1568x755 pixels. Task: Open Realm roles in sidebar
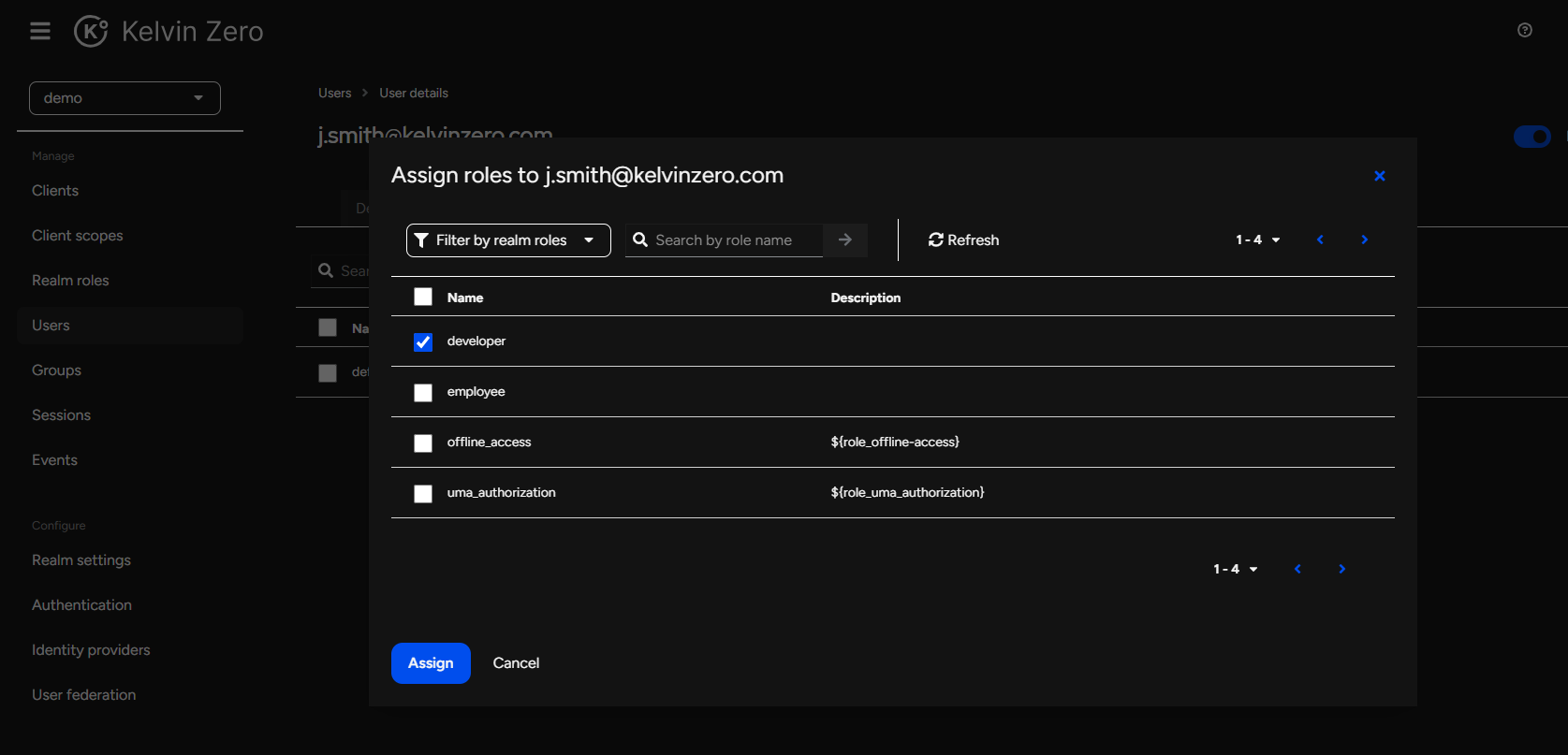(x=70, y=281)
